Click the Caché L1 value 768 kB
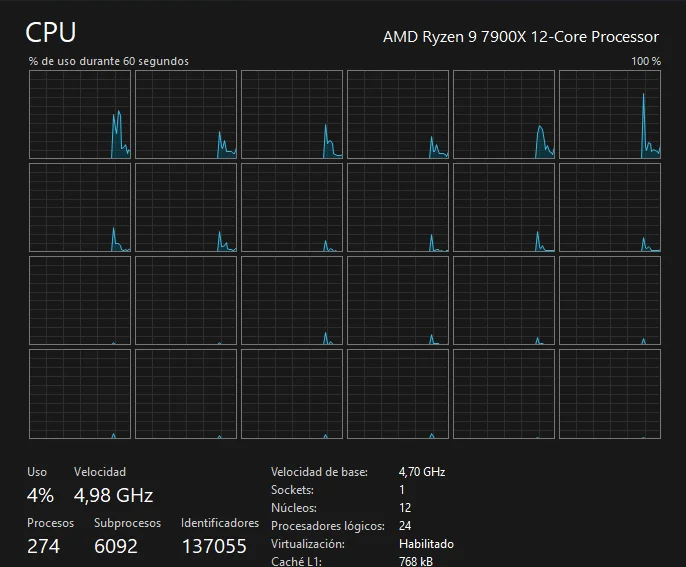Viewport: 686px width, 567px height. pyautogui.click(x=416, y=561)
